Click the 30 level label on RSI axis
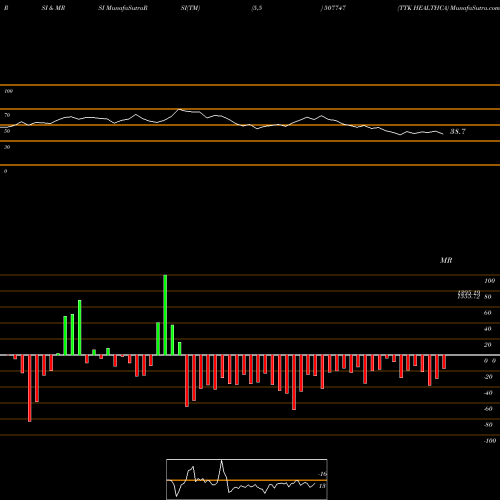This screenshot has width=500, height=500. coord(7,147)
